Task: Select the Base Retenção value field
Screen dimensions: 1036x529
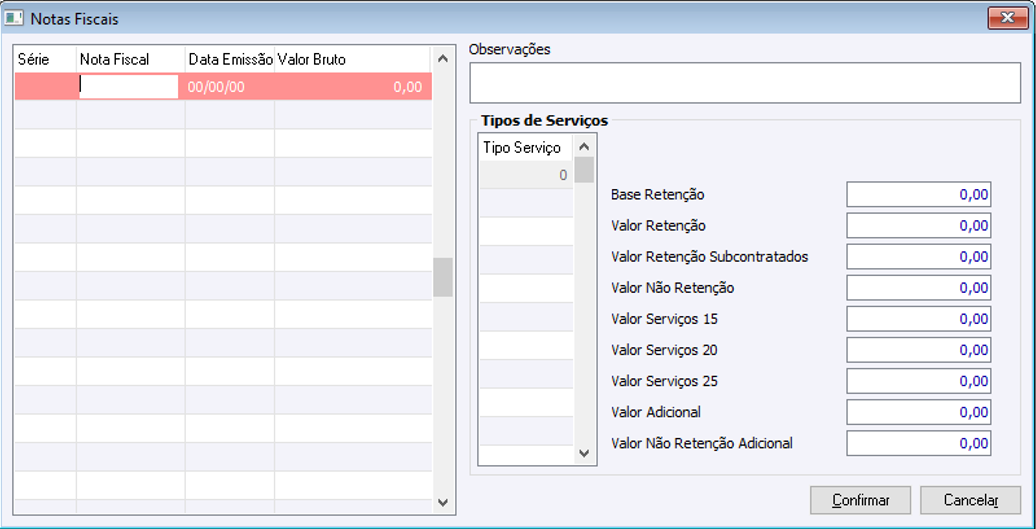Action: [x=918, y=195]
